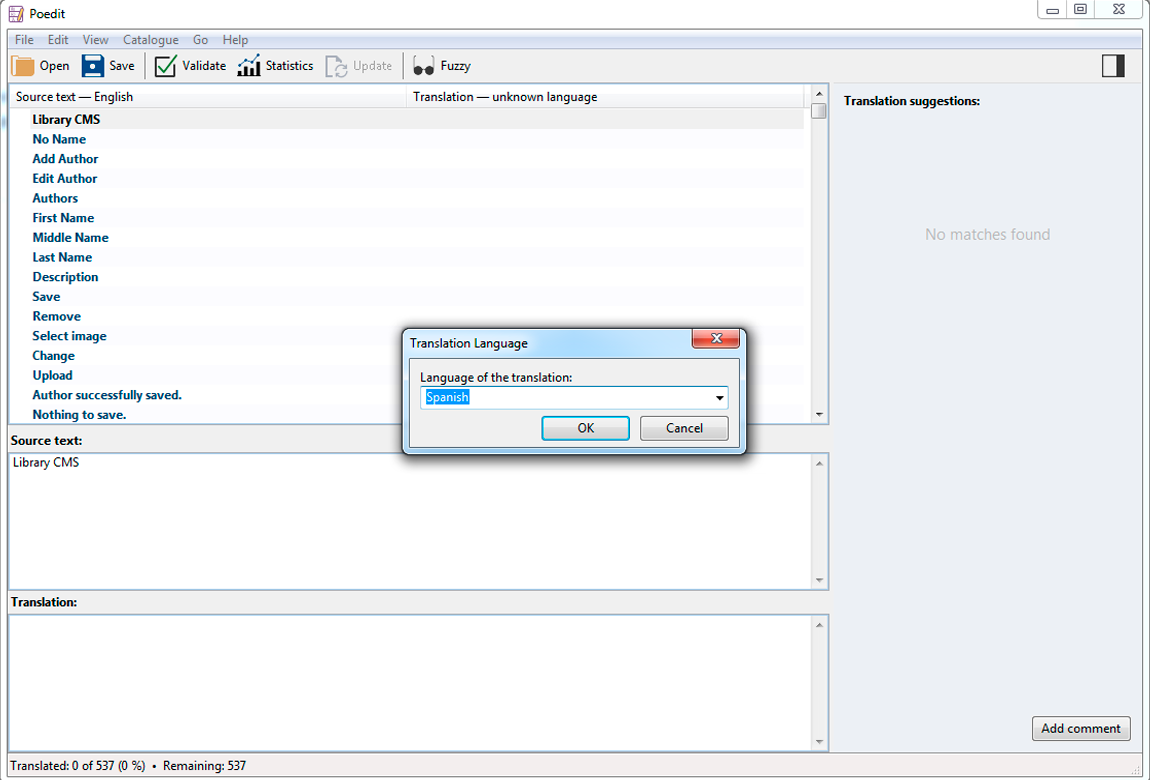Expand the translation language dropdown arrow
1150x780 pixels.
719,398
